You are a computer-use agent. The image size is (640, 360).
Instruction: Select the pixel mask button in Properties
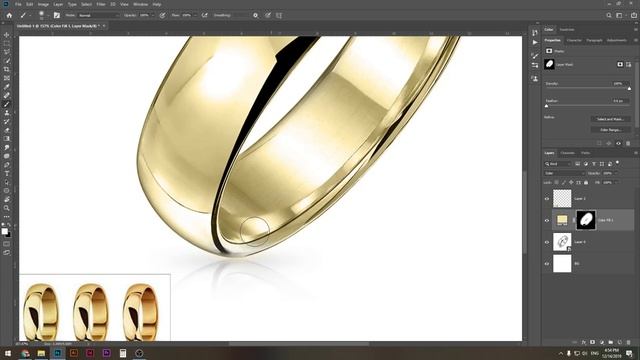pyautogui.click(x=620, y=64)
